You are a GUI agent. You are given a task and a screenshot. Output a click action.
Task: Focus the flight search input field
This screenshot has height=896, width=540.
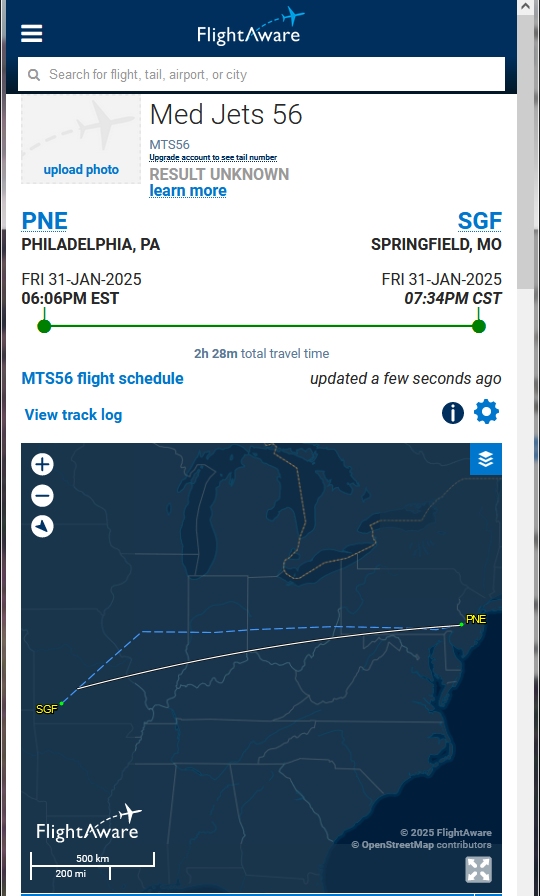coord(261,74)
